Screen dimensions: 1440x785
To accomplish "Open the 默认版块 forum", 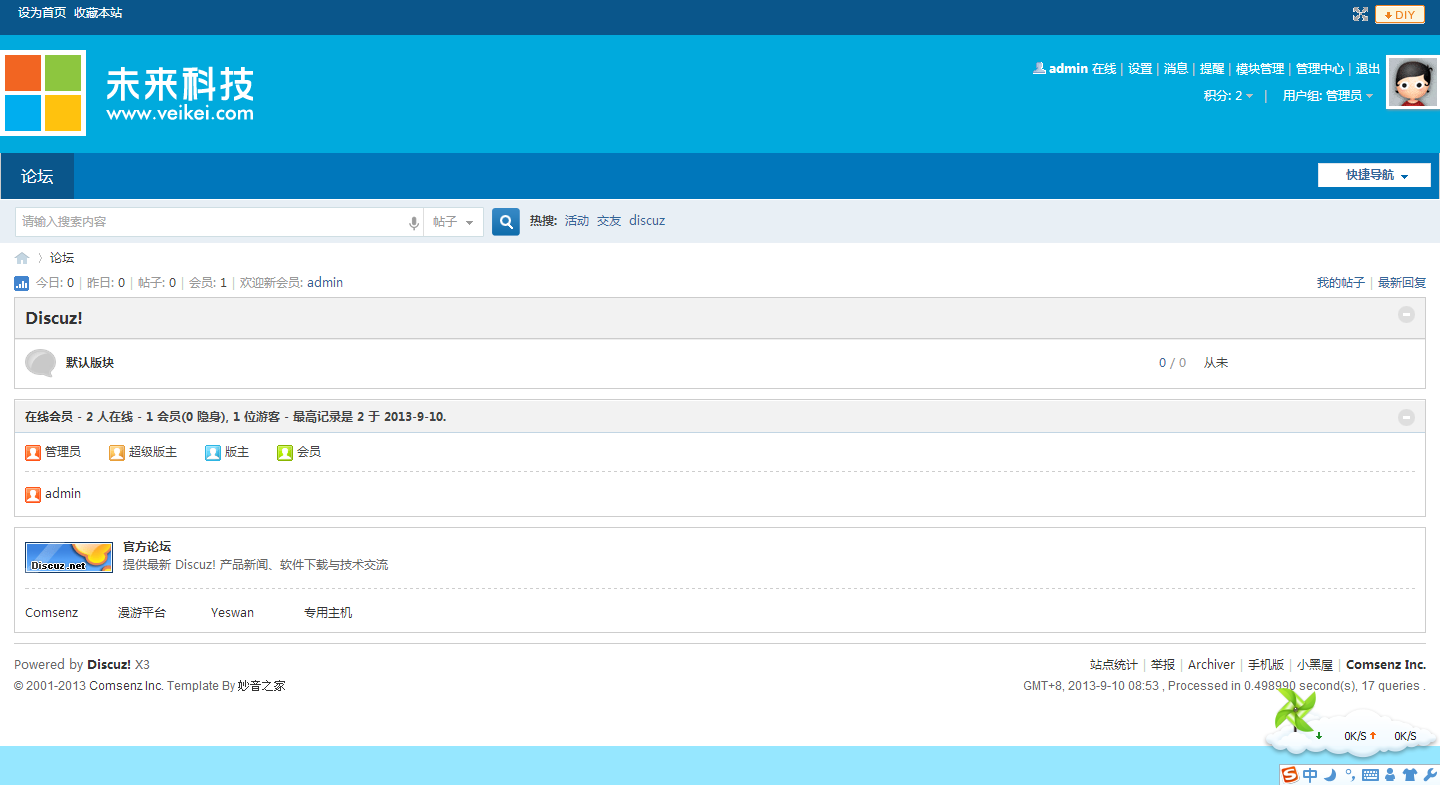I will tap(90, 363).
